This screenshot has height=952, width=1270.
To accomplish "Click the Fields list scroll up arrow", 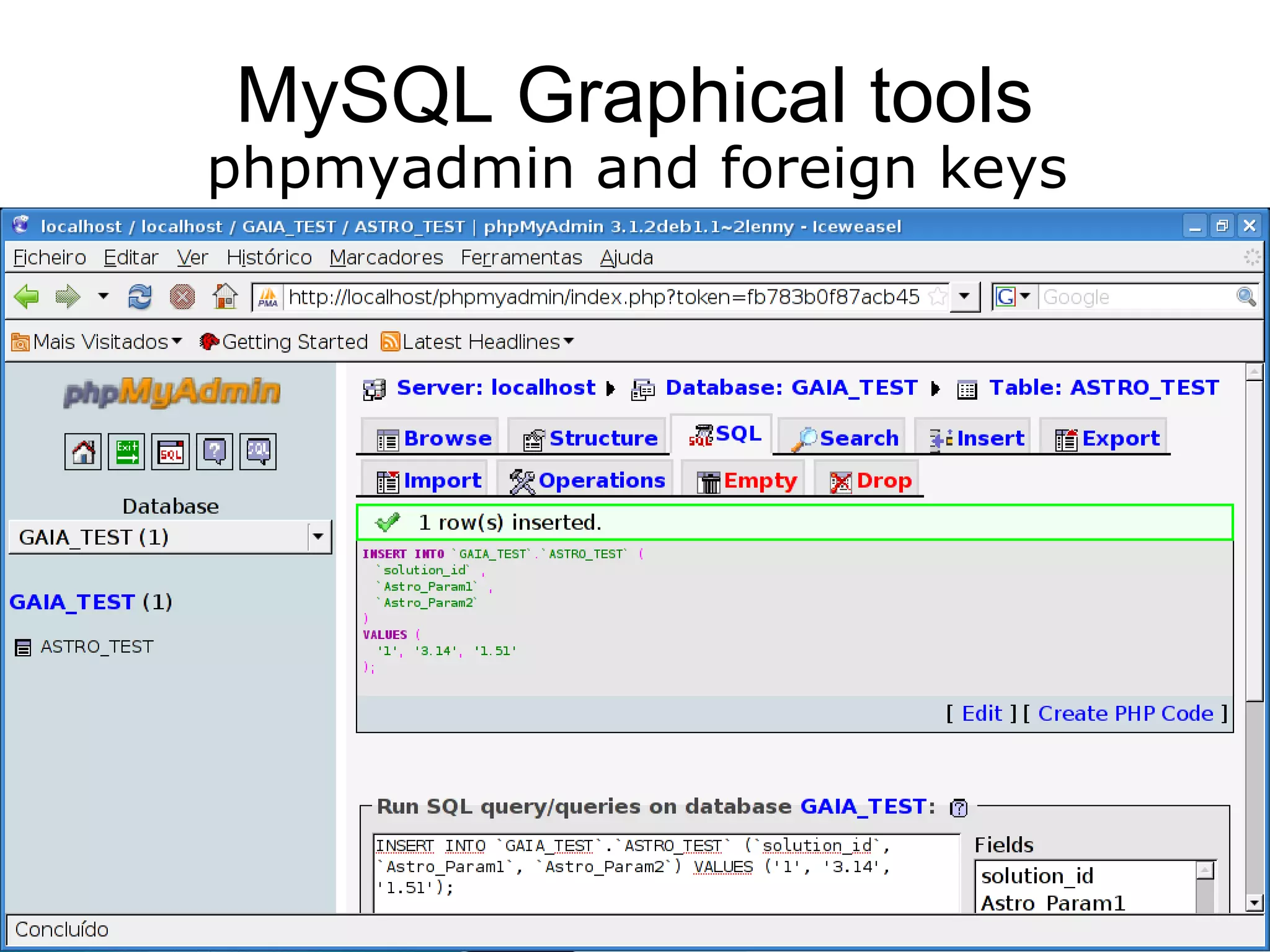I will click(x=1204, y=870).
